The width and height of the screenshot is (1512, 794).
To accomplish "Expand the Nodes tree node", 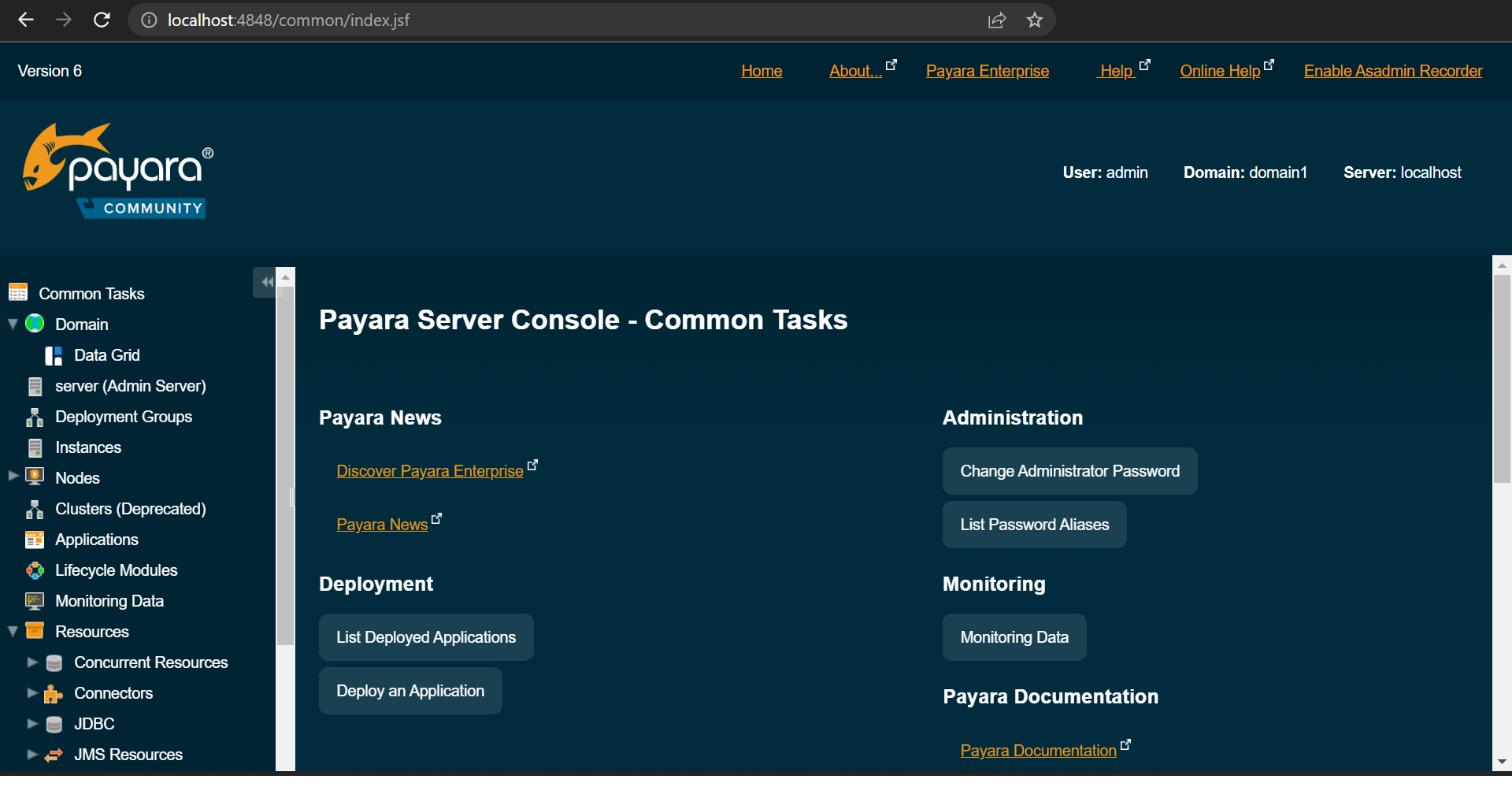I will pyautogui.click(x=13, y=476).
